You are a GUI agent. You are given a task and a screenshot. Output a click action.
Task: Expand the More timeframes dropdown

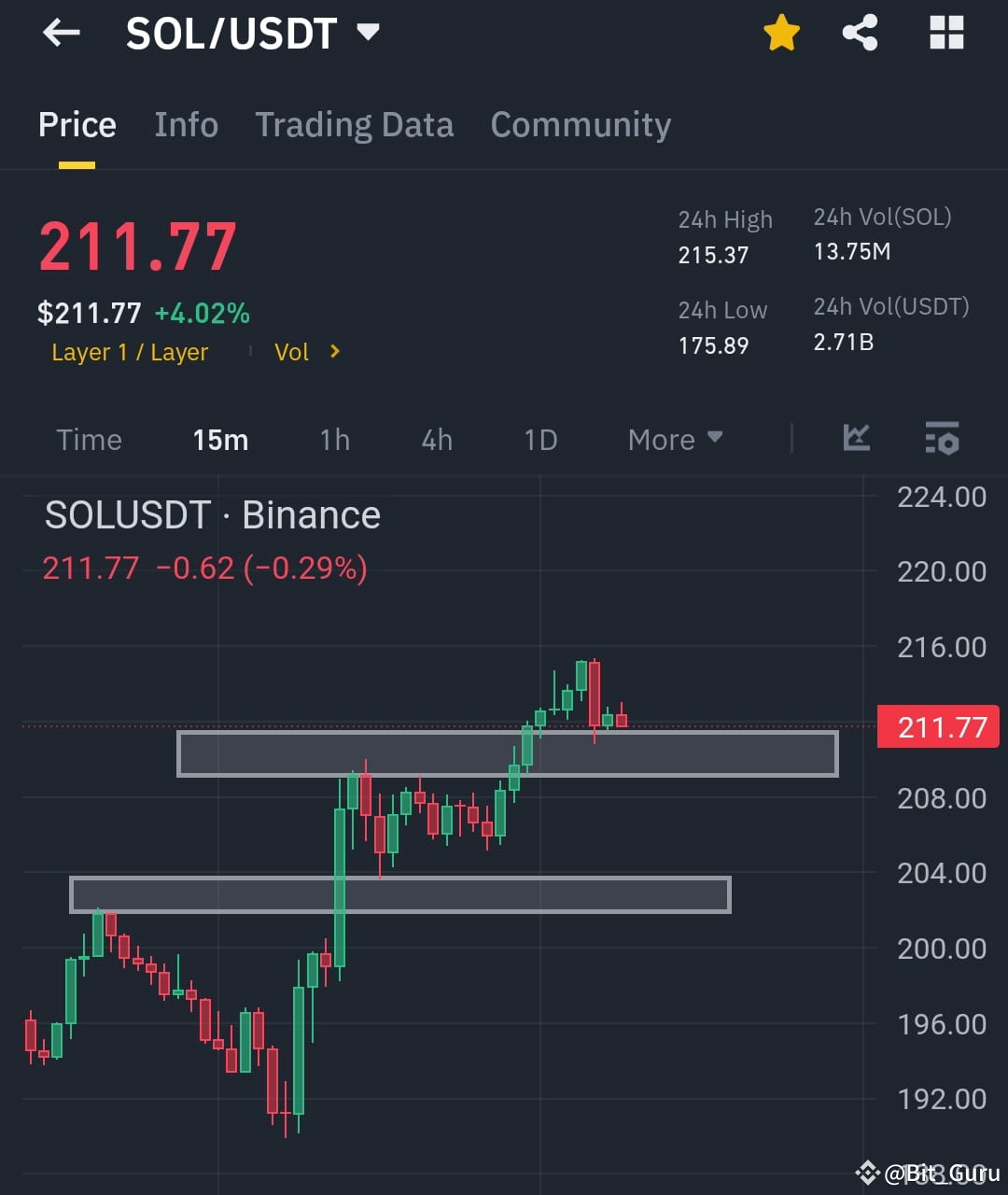click(x=675, y=439)
